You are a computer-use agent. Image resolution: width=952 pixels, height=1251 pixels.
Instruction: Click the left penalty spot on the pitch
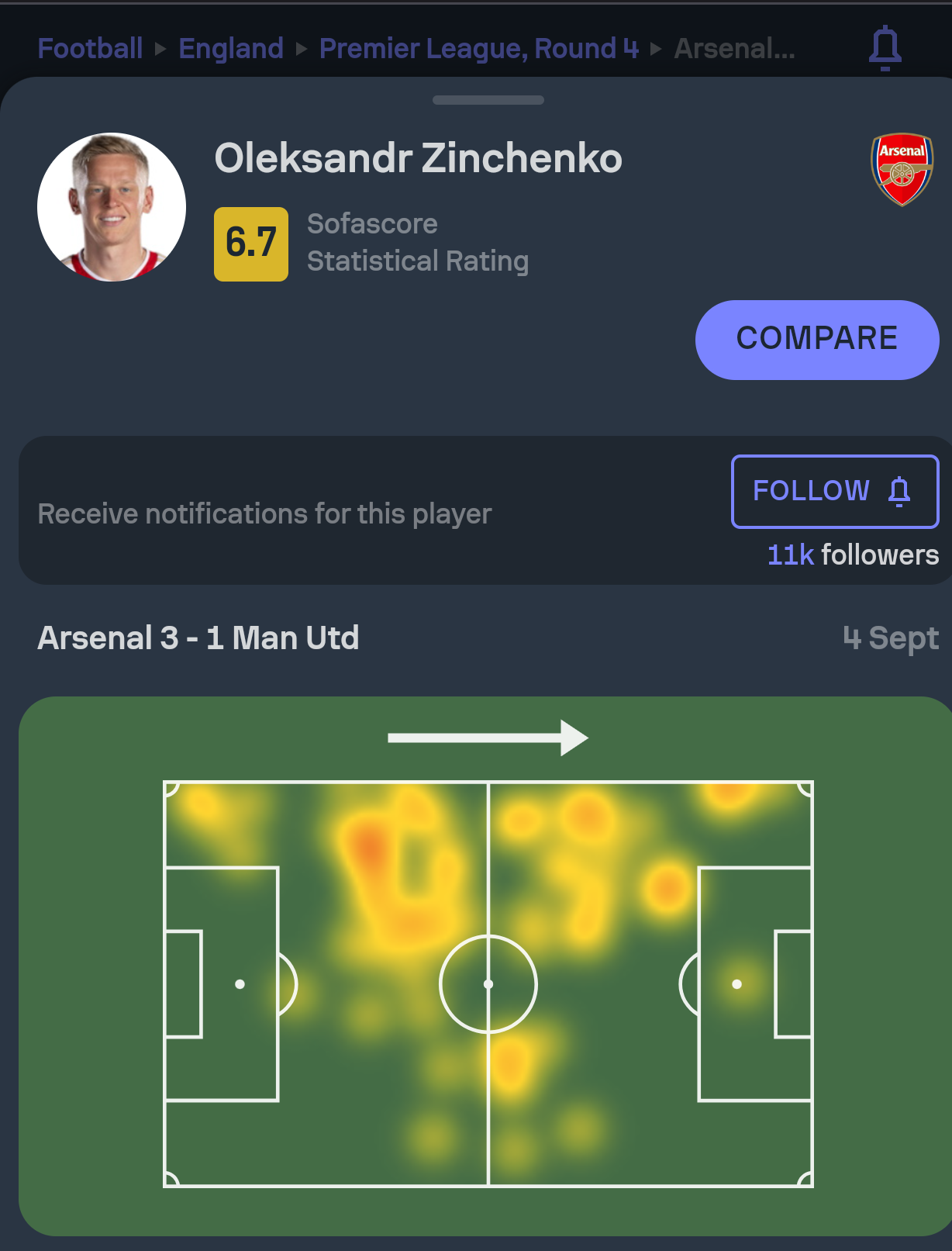(x=240, y=984)
